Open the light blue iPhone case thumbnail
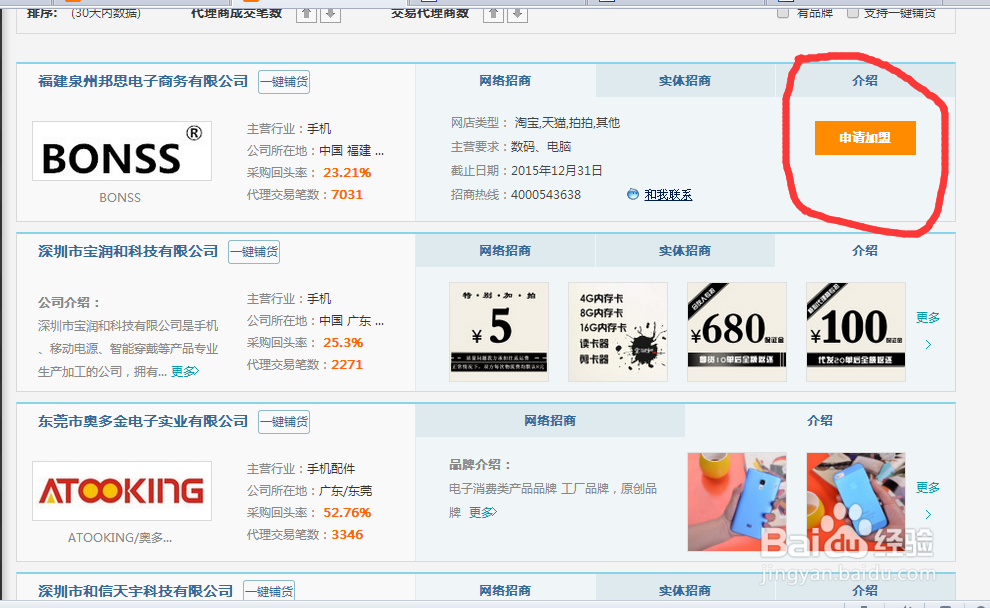Screen dimensions: 990x608 [x=856, y=502]
